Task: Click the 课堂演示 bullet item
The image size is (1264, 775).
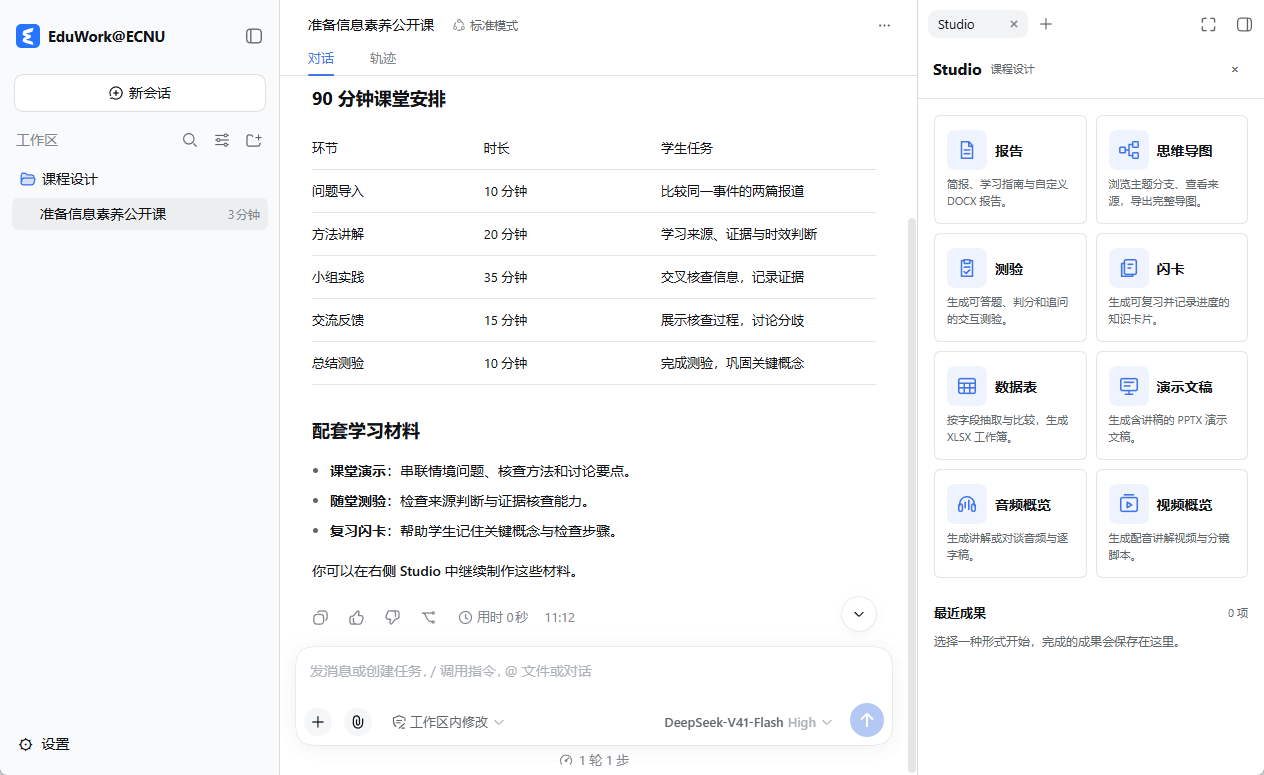Action: coord(482,471)
